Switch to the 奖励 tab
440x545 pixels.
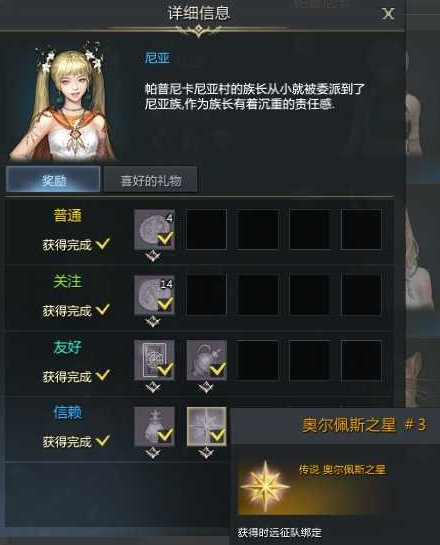53,179
